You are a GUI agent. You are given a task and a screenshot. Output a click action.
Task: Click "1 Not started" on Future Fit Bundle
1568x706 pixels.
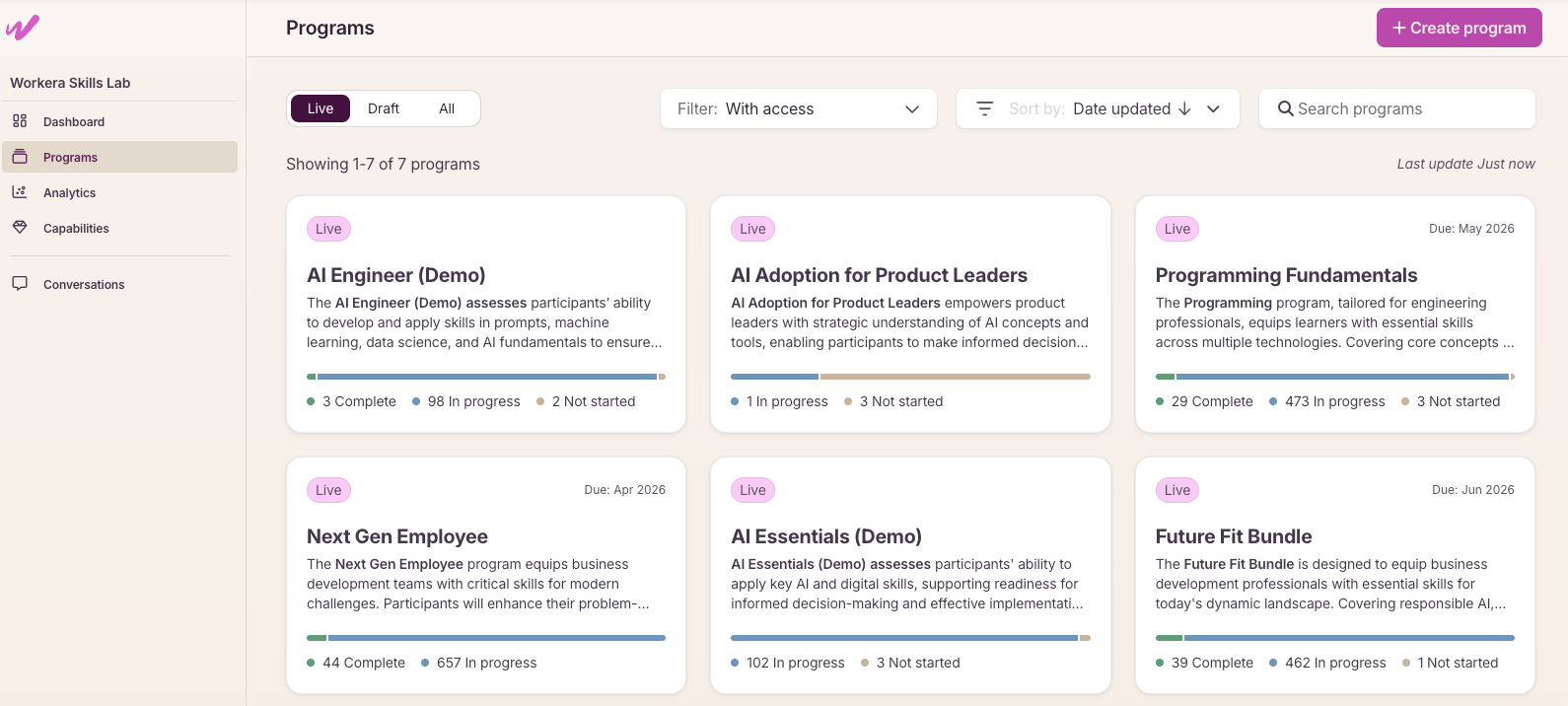(x=1458, y=663)
